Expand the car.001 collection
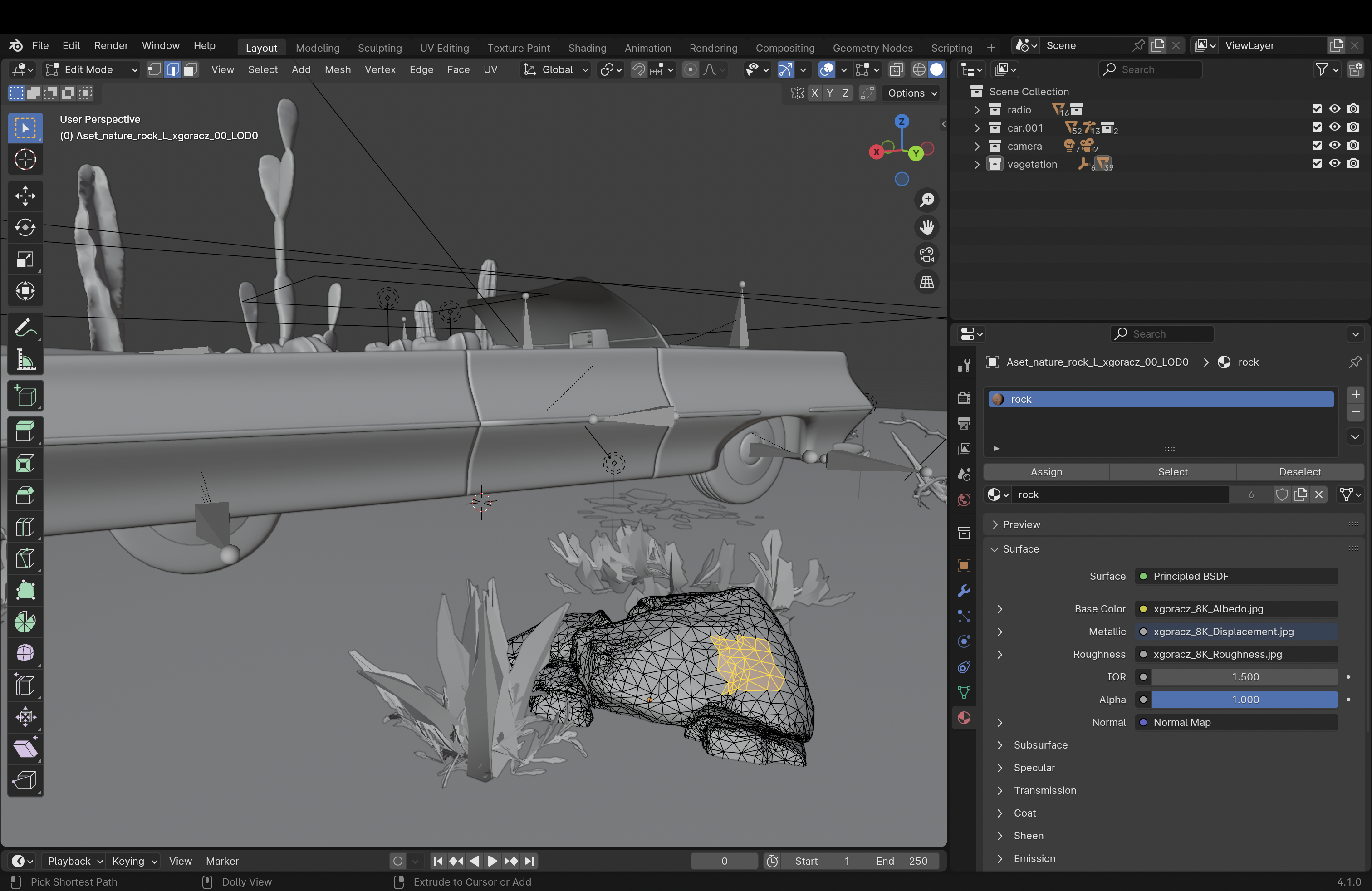 pos(976,128)
